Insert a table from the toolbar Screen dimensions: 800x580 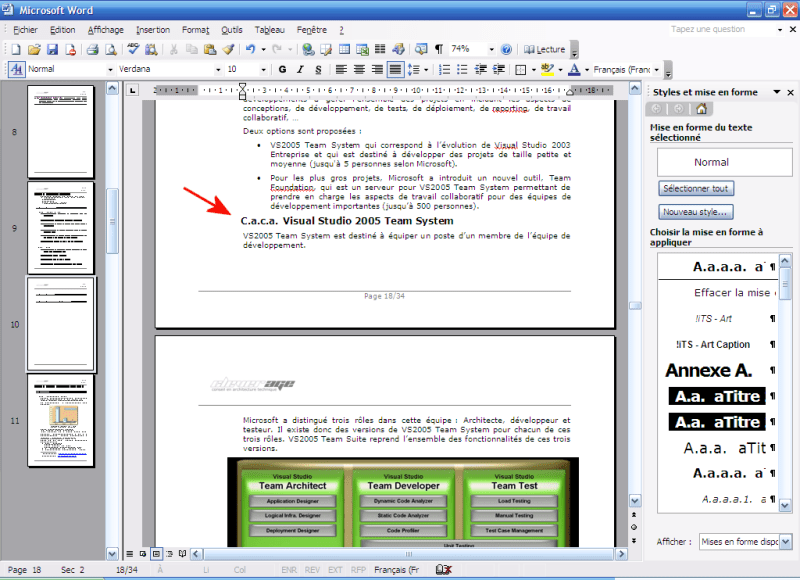344,49
